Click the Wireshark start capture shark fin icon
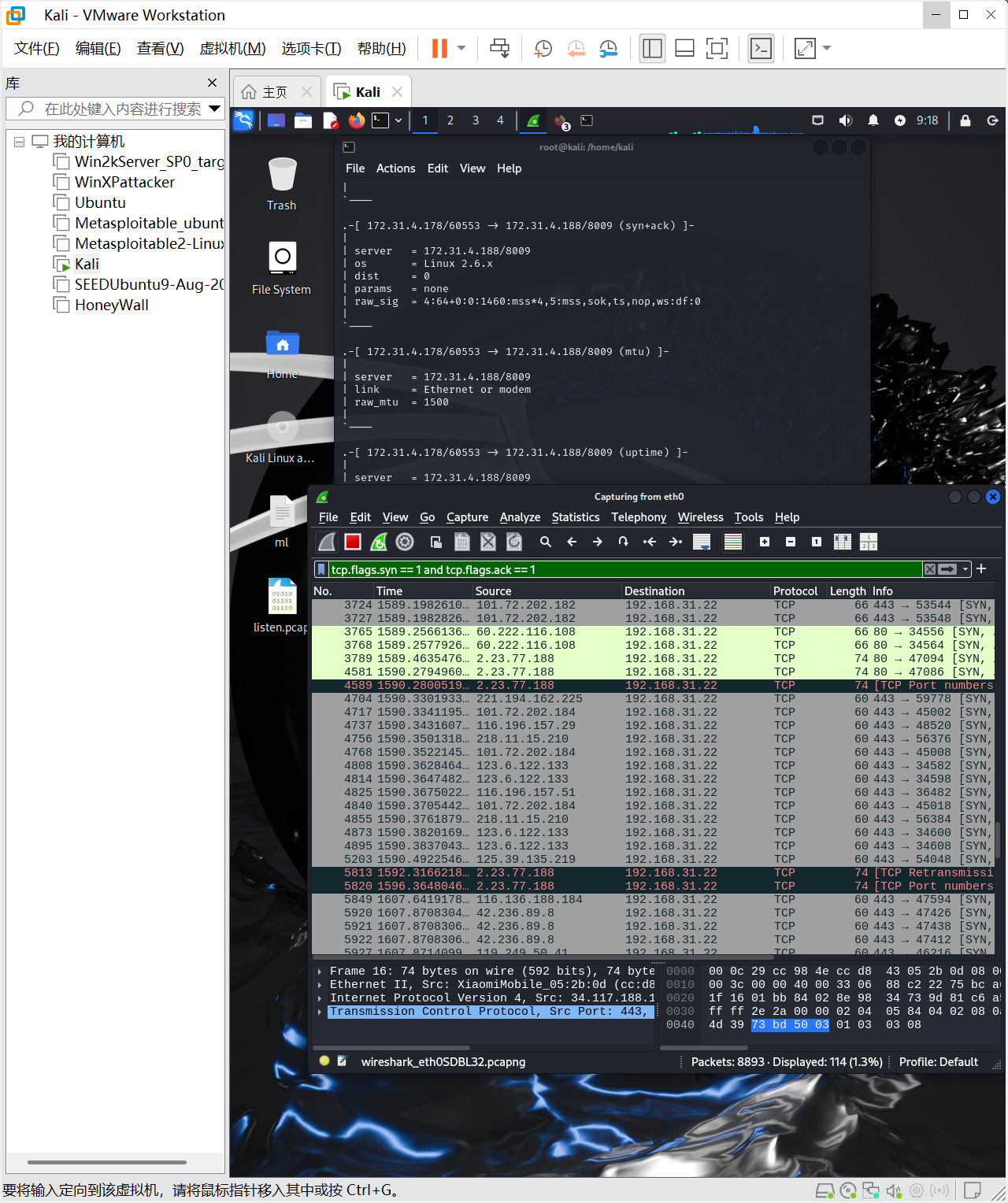The height and width of the screenshot is (1203, 1008). (328, 542)
